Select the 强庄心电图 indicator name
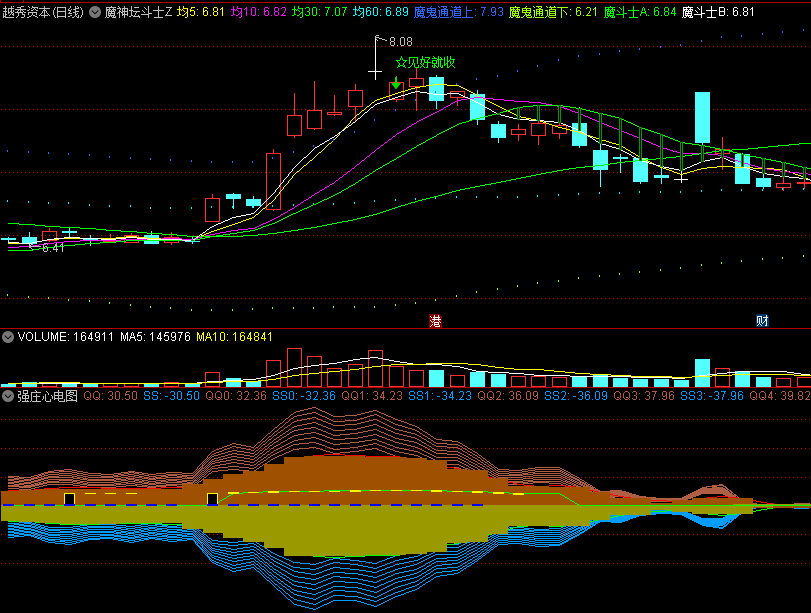 48,396
